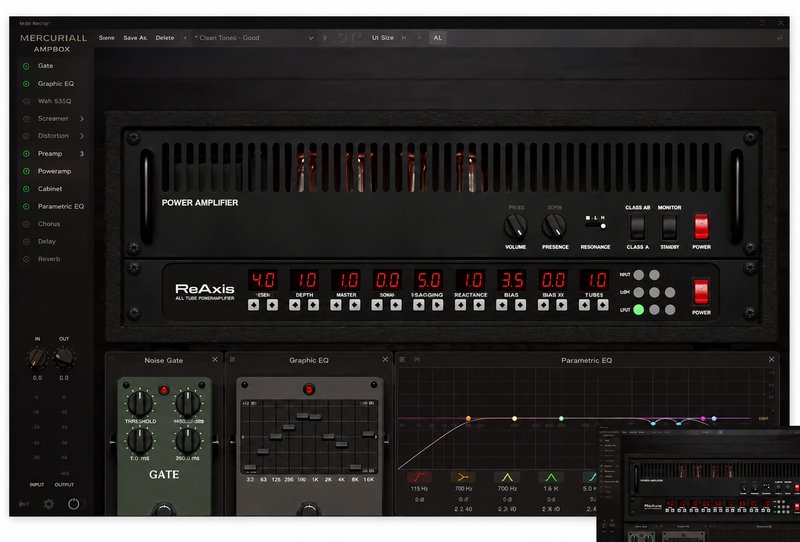Enable the Wah 535Q module power icon
Viewport: 800px width, 542px height.
click(x=26, y=101)
